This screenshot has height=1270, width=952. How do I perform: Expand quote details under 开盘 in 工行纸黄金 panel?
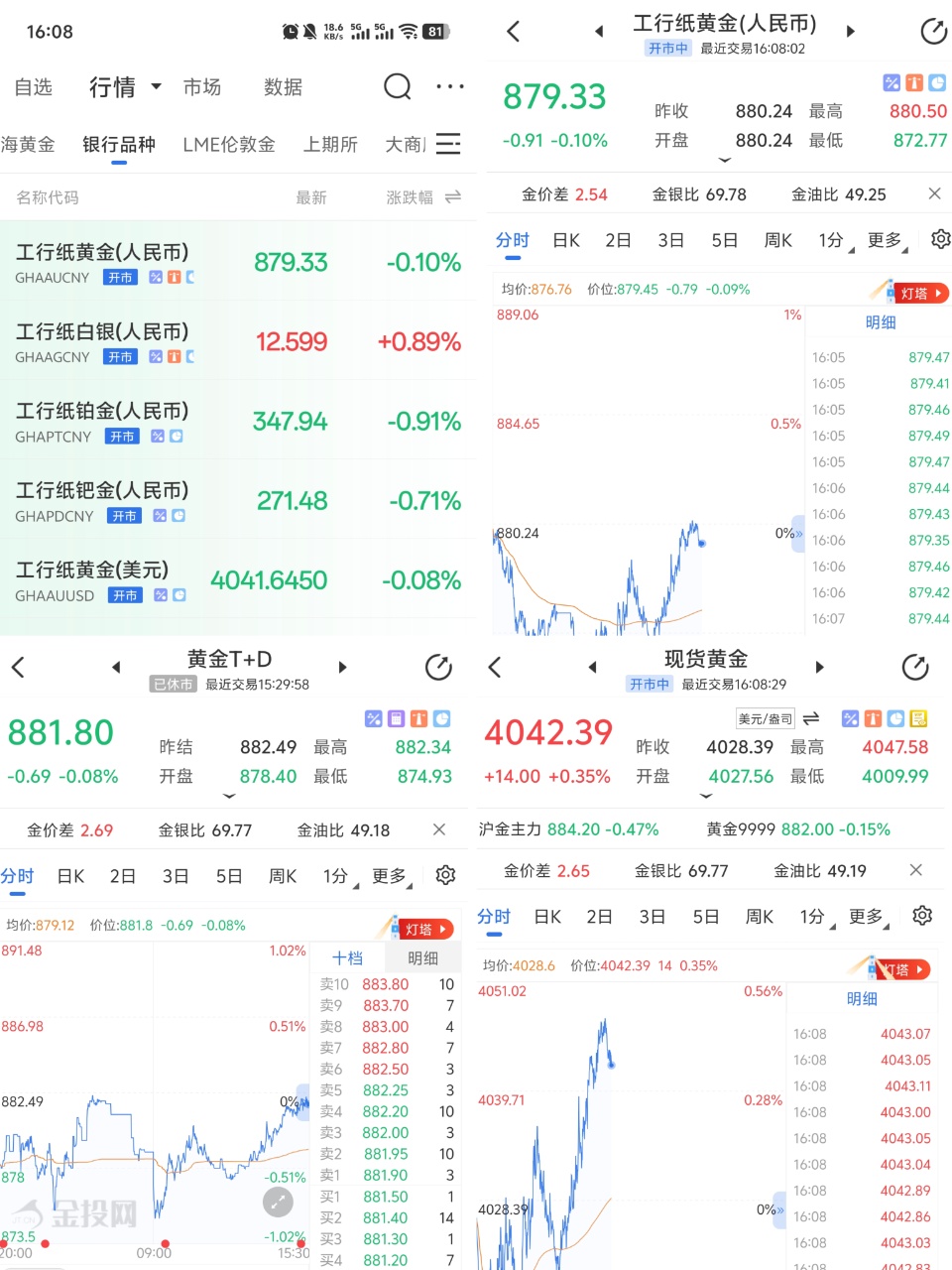pos(725,160)
